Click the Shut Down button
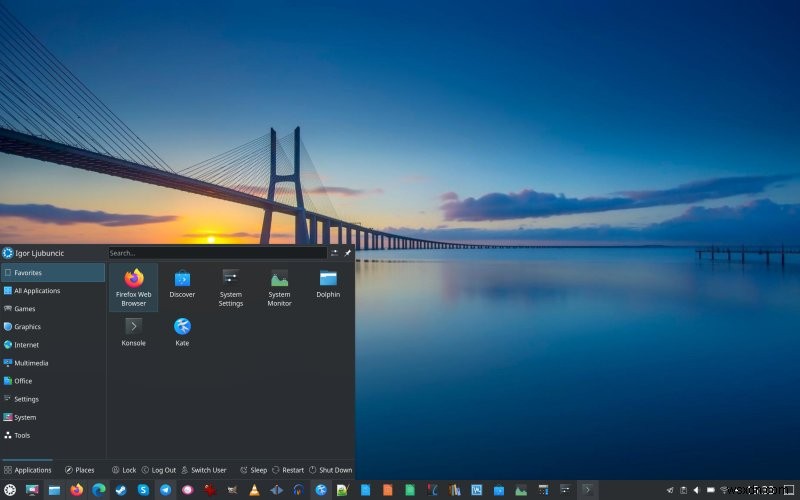The height and width of the screenshot is (500, 800). tap(331, 470)
